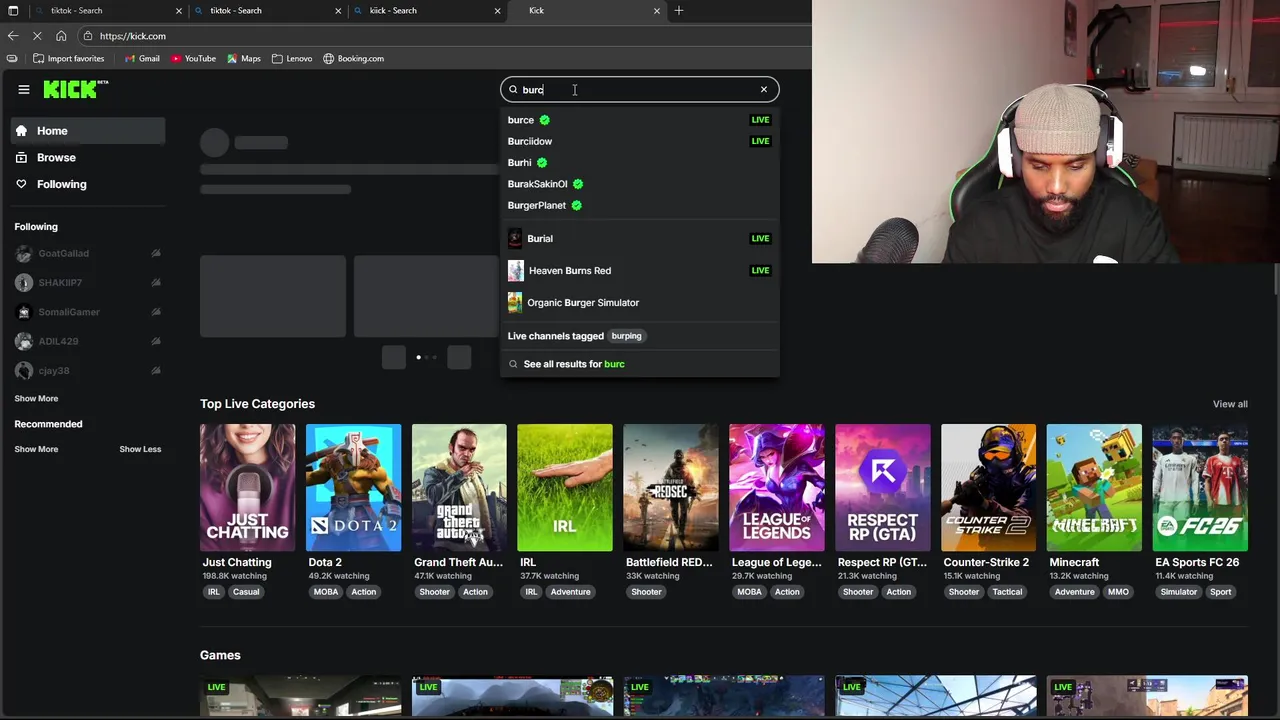This screenshot has height=720, width=1280.
Task: Click the burping tag chip
Action: click(627, 336)
